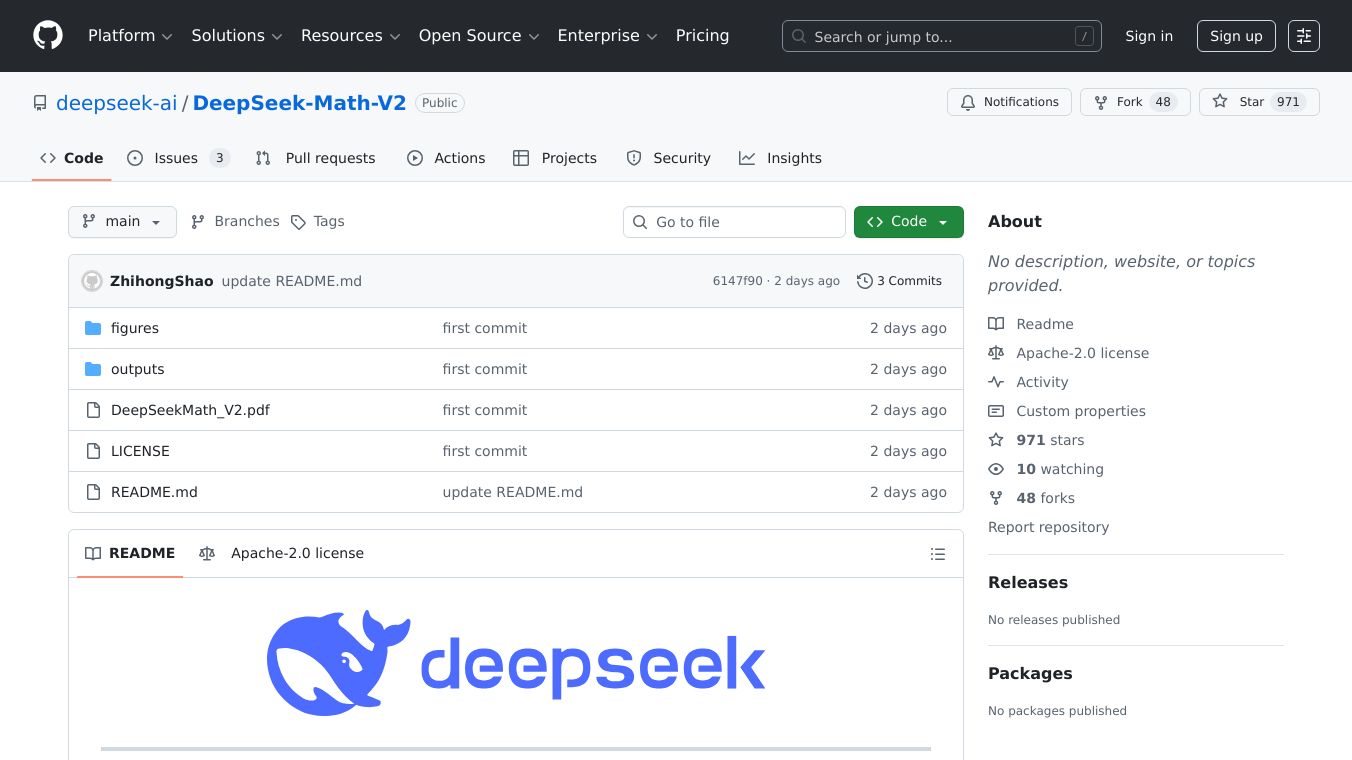Toggle repository Notifications bell
Screen dimensions: 1352x760
click(1009, 102)
